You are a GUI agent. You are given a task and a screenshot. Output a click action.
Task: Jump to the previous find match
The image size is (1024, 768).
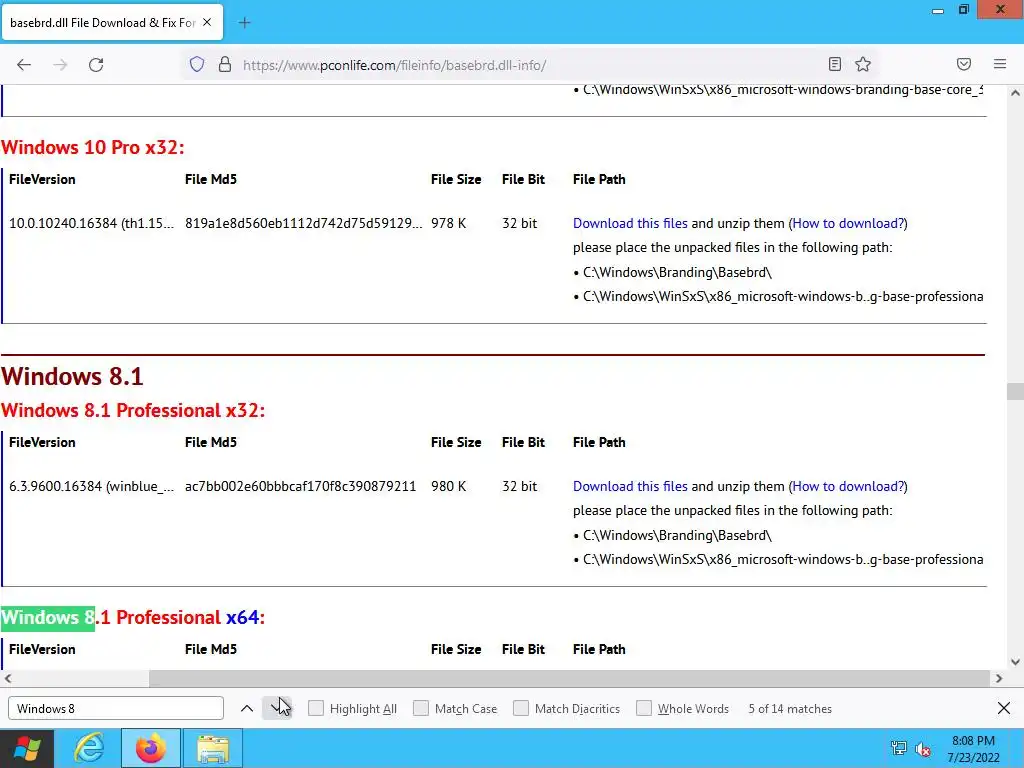pyautogui.click(x=247, y=709)
